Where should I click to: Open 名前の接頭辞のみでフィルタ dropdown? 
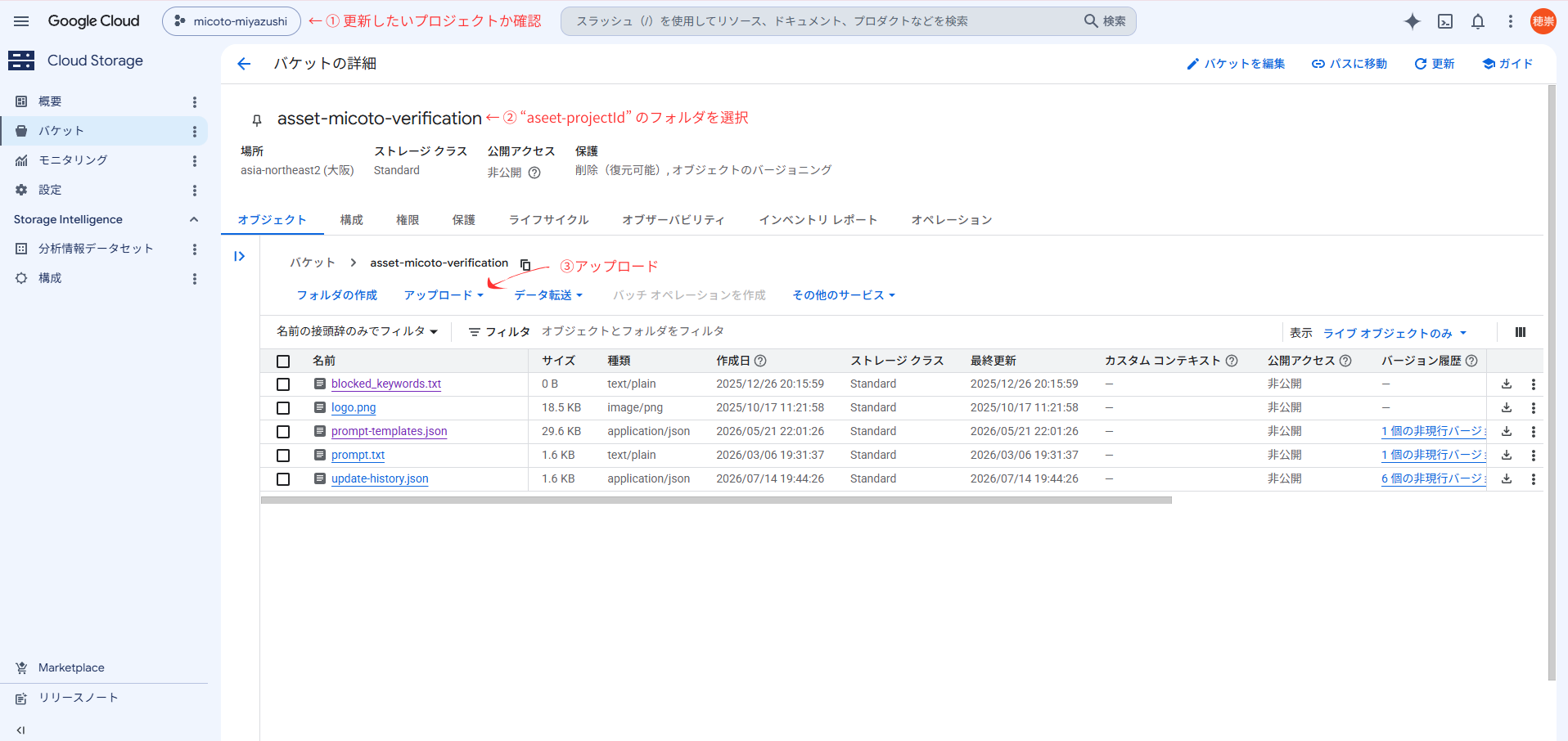pyautogui.click(x=358, y=331)
